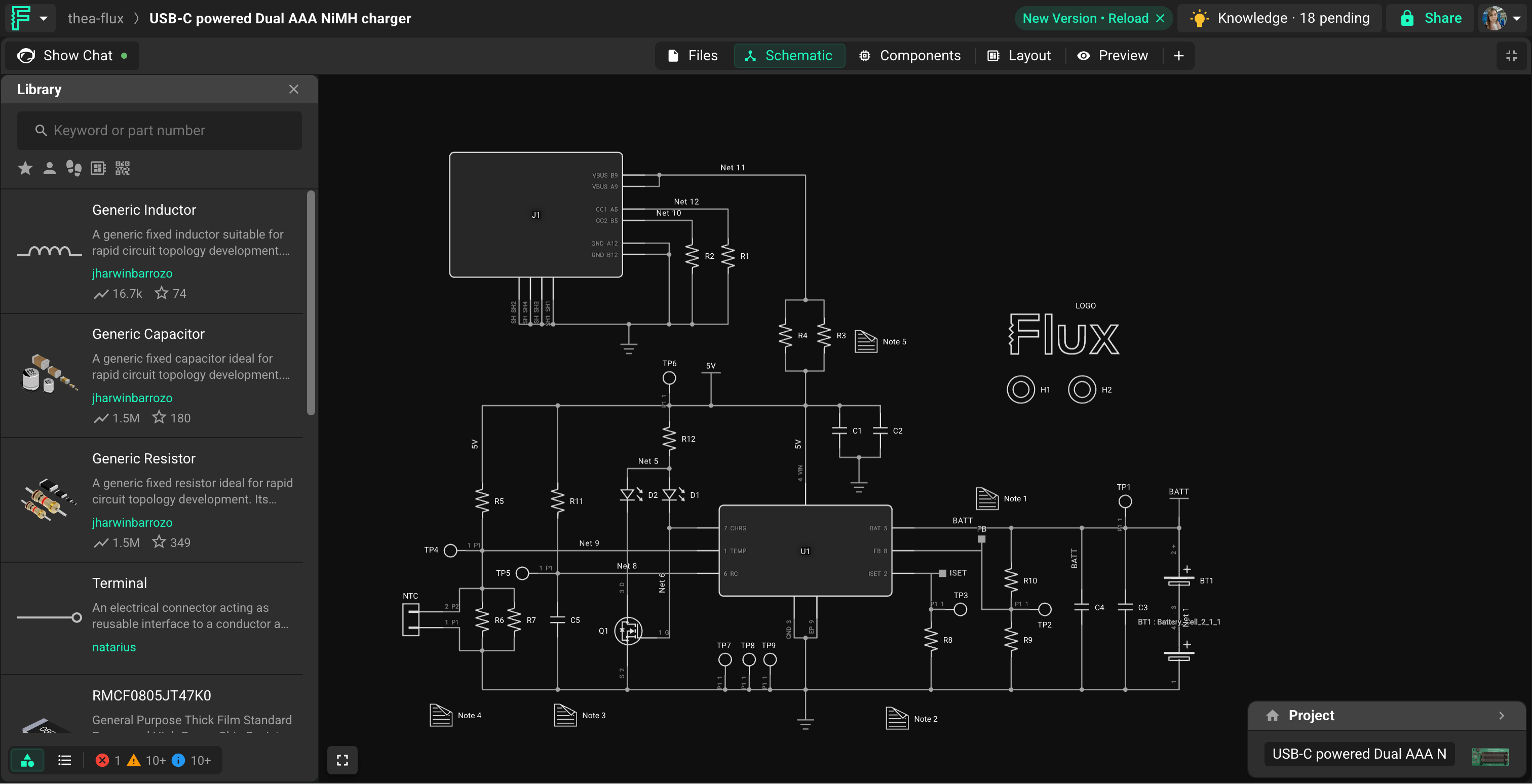
Task: Filter library by my parts (person icon)
Action: [49, 168]
